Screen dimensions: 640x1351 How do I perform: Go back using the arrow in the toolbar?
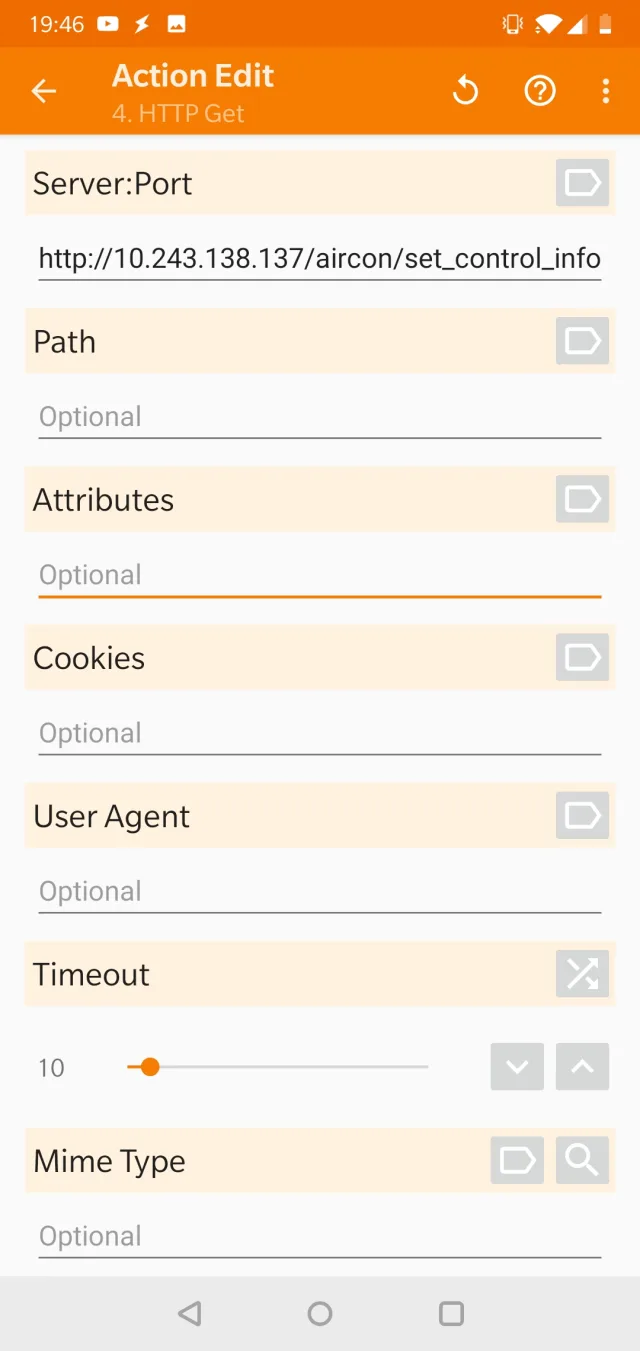(44, 91)
